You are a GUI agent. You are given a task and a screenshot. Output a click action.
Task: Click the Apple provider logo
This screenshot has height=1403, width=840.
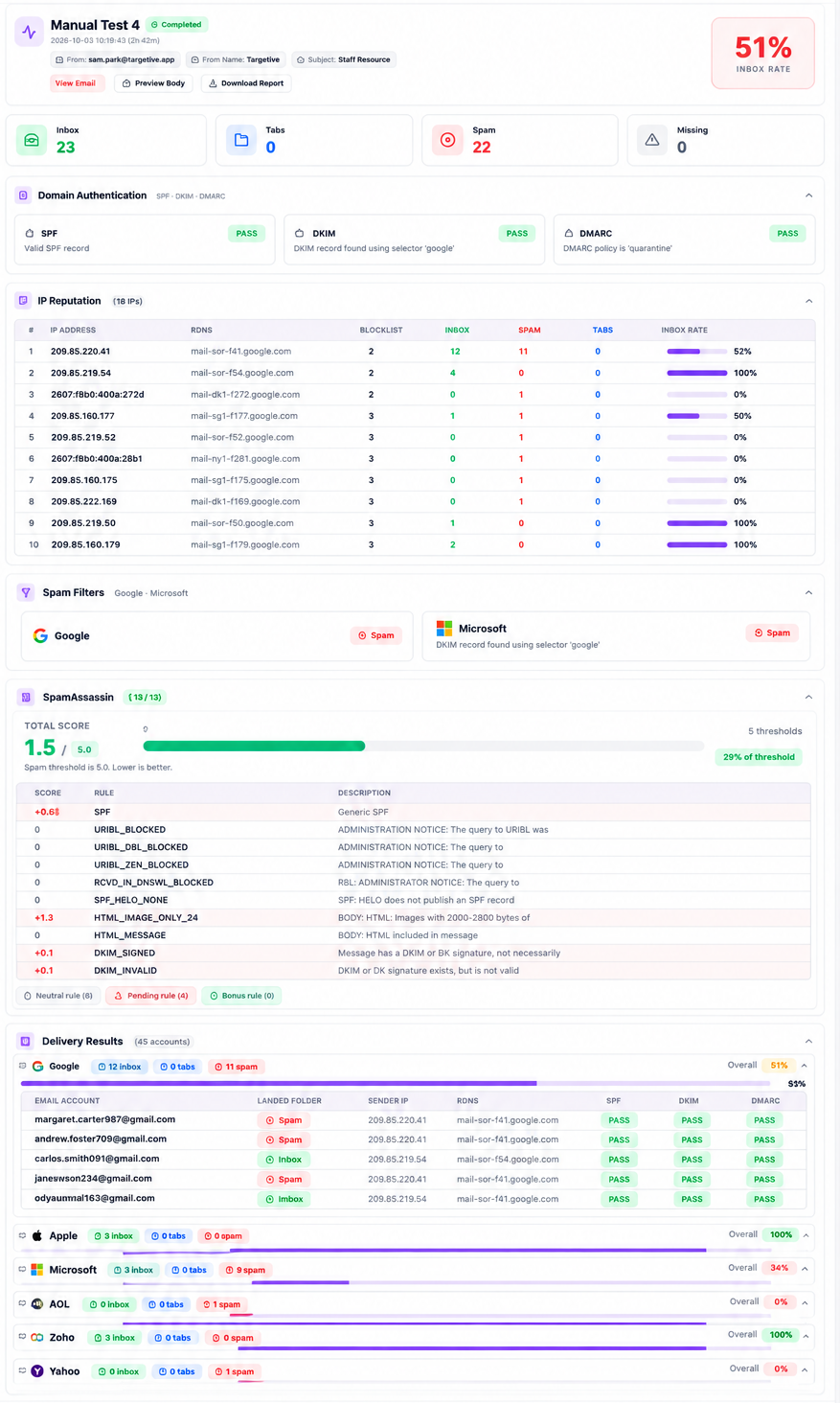pos(38,1235)
